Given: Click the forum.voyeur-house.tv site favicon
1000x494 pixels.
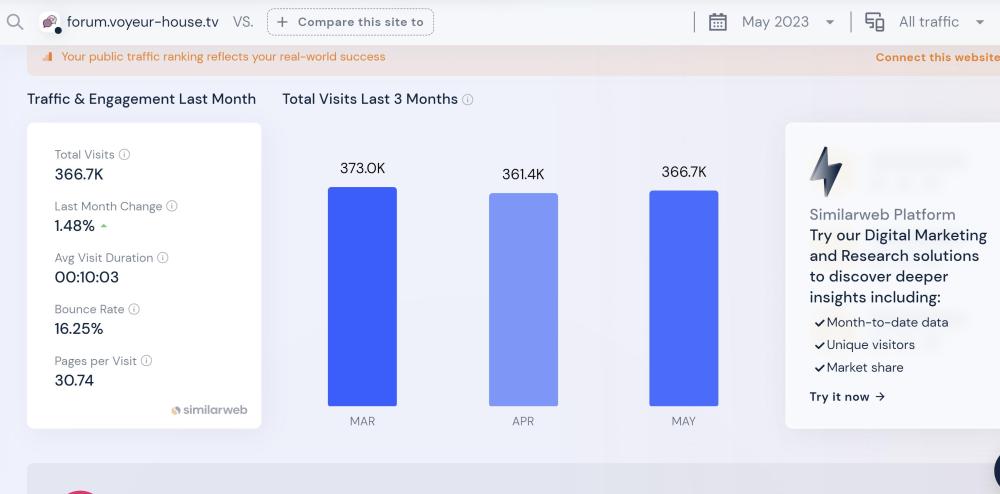Looking at the screenshot, I should 49,22.
